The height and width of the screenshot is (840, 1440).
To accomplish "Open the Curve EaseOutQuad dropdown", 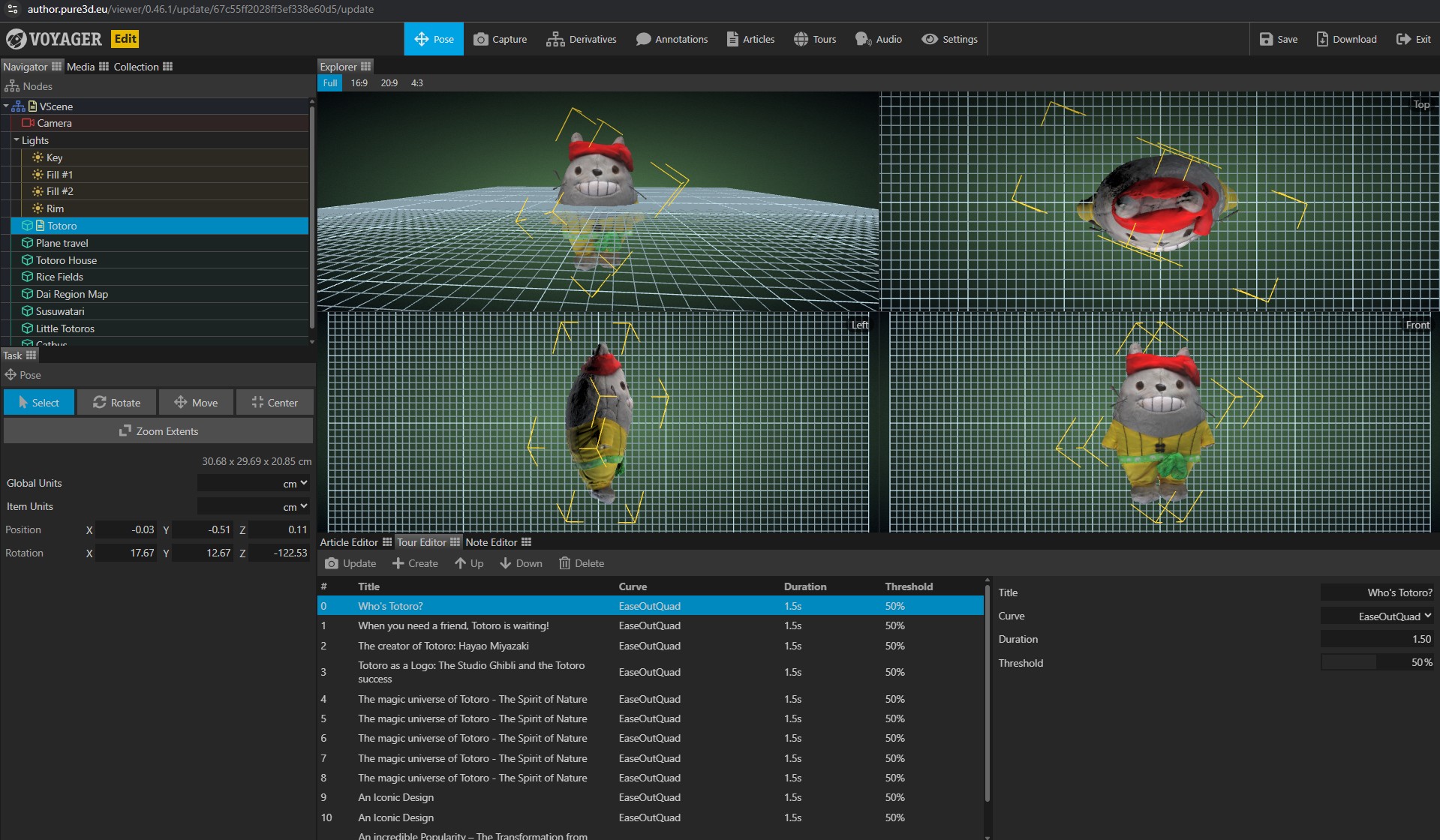I will 1377,616.
